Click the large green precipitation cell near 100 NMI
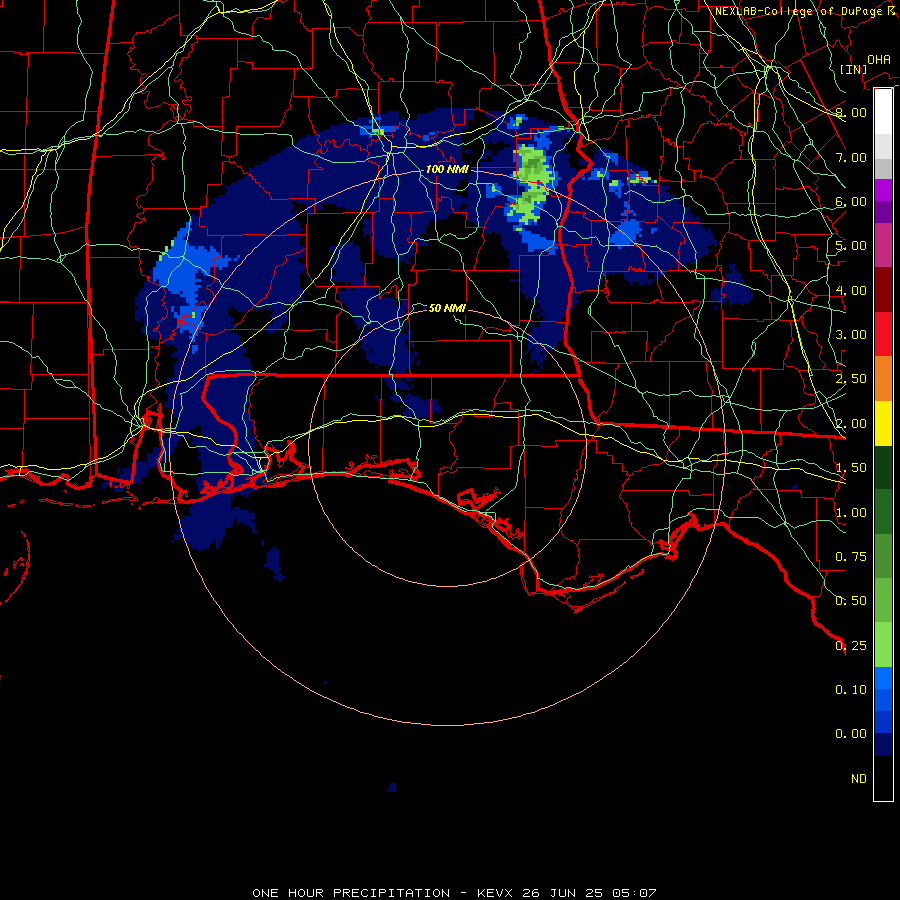 point(533,183)
